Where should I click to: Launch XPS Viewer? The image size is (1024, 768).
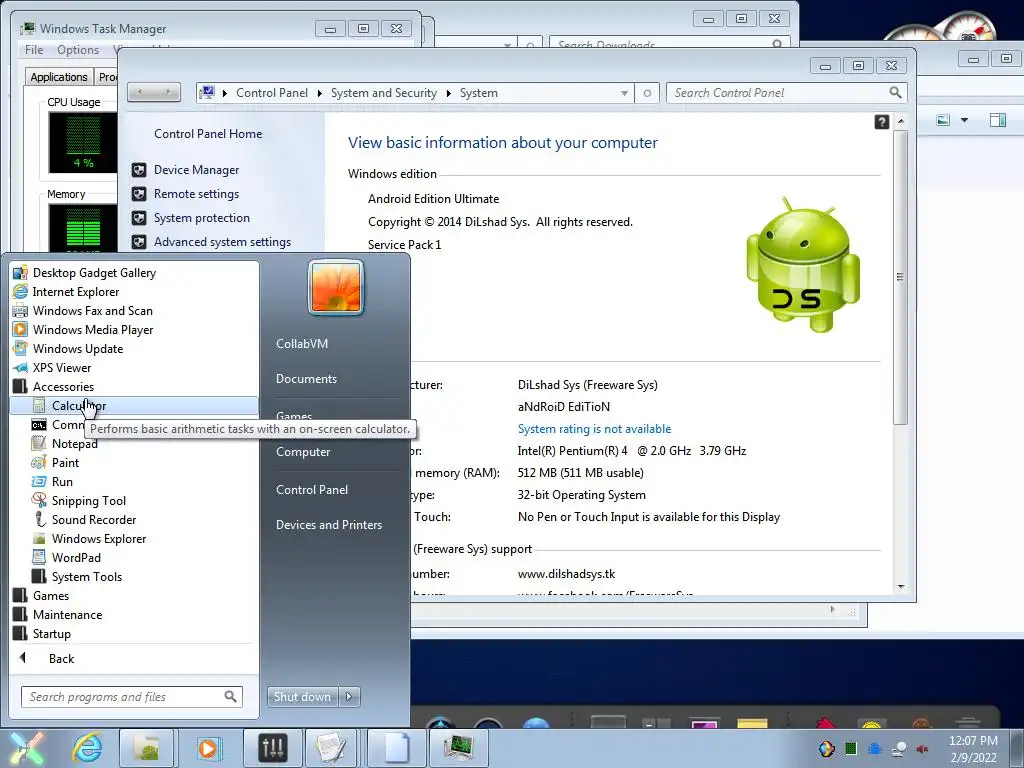click(62, 368)
